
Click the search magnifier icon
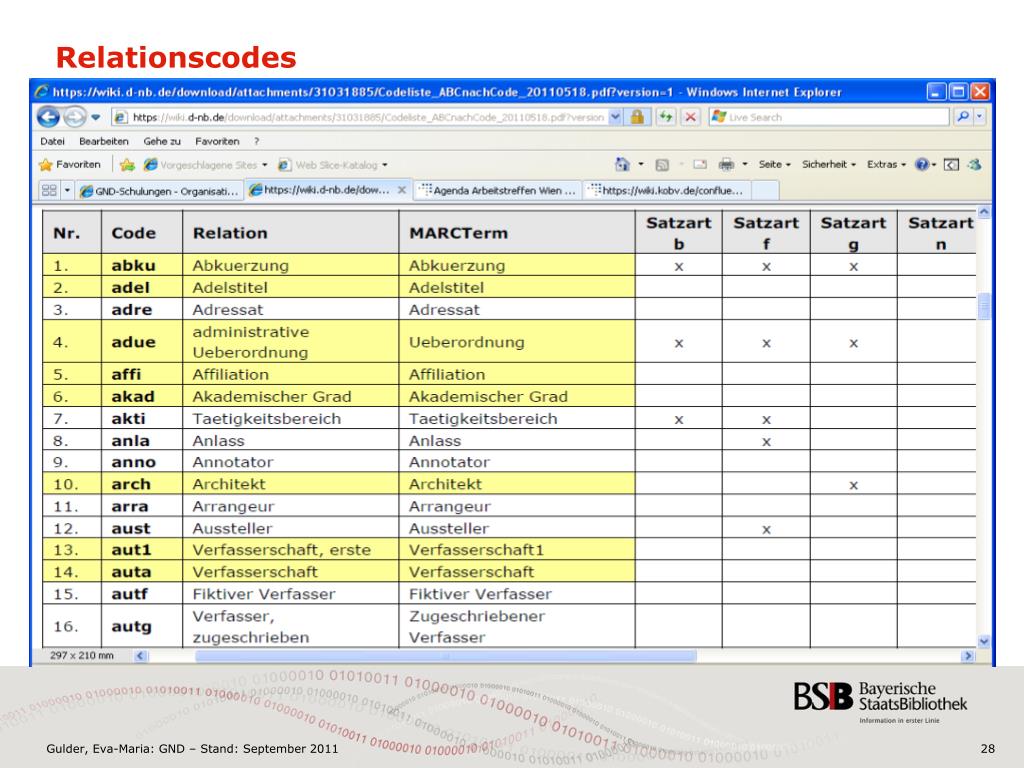(964, 117)
